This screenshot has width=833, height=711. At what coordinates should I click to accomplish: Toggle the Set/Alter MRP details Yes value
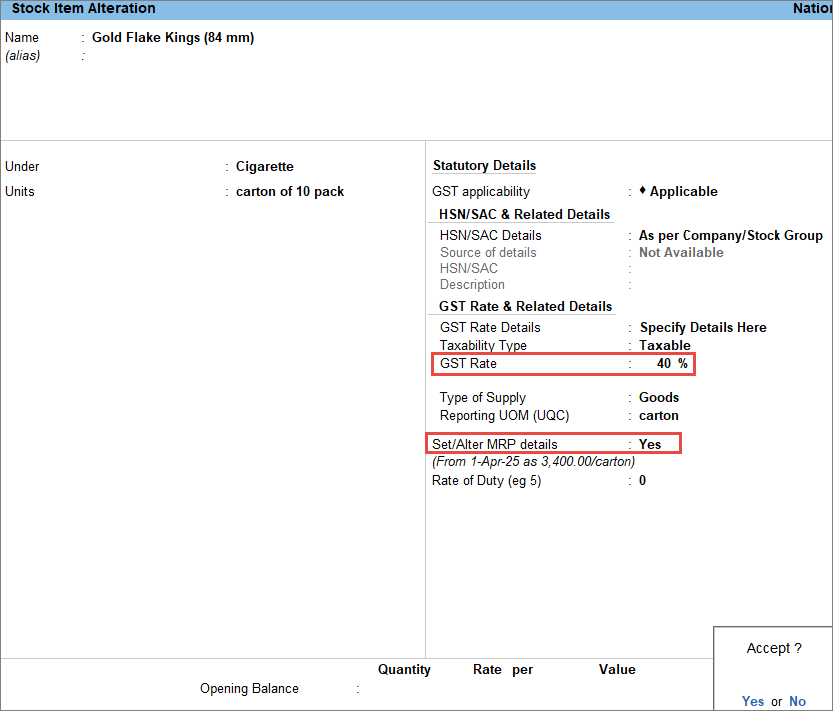pyautogui.click(x=650, y=444)
